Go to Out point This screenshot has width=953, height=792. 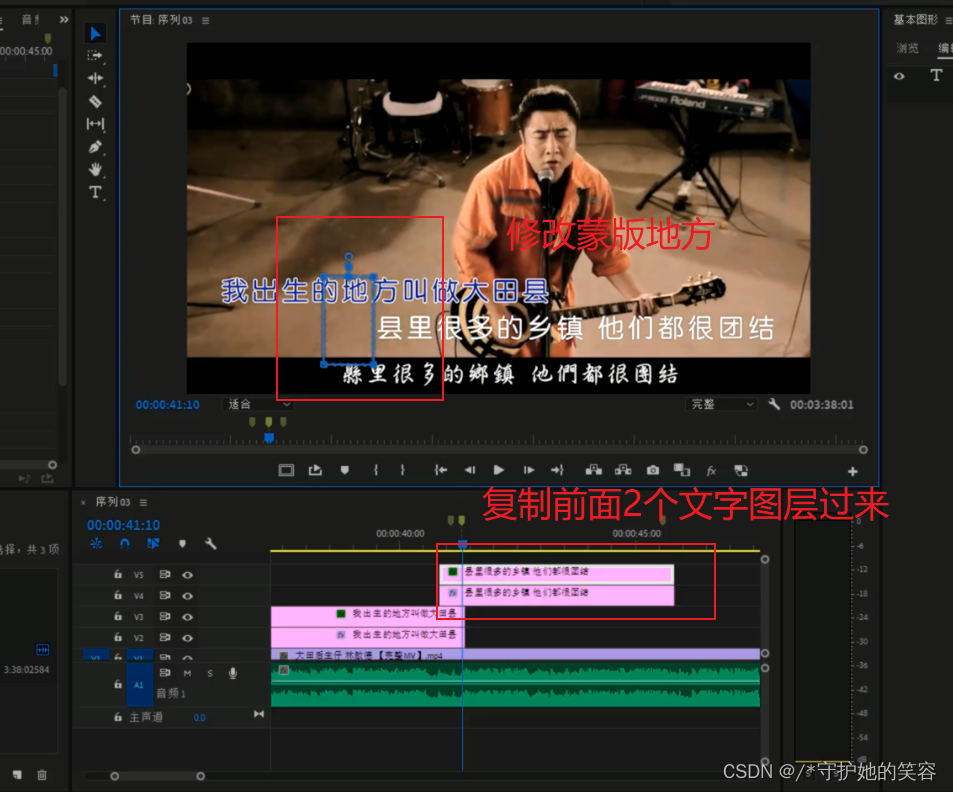557,470
